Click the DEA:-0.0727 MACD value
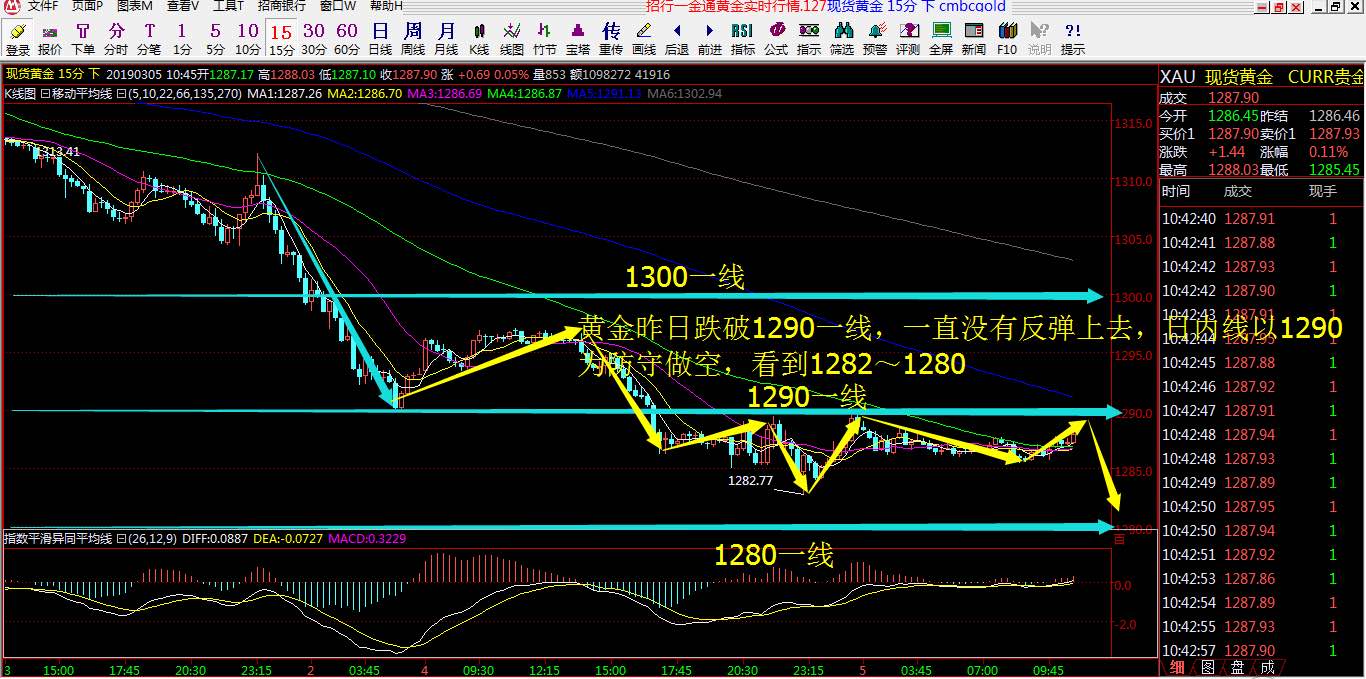The width and height of the screenshot is (1366, 679). 286,538
